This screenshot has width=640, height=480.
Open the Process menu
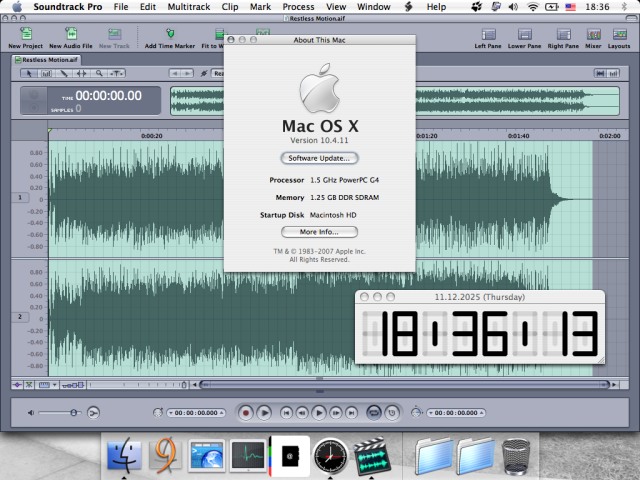pos(298,7)
